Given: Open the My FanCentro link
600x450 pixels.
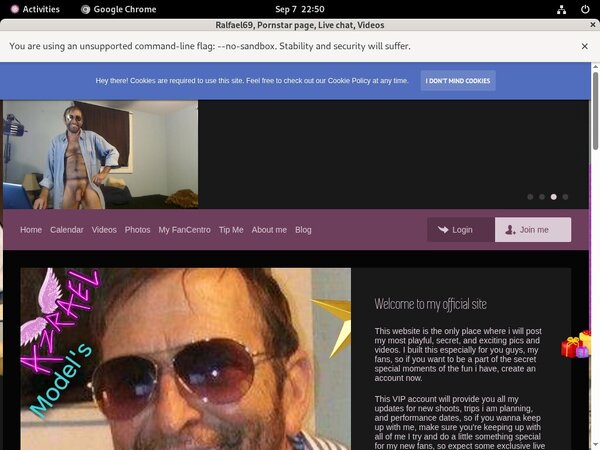Looking at the screenshot, I should coord(184,230).
